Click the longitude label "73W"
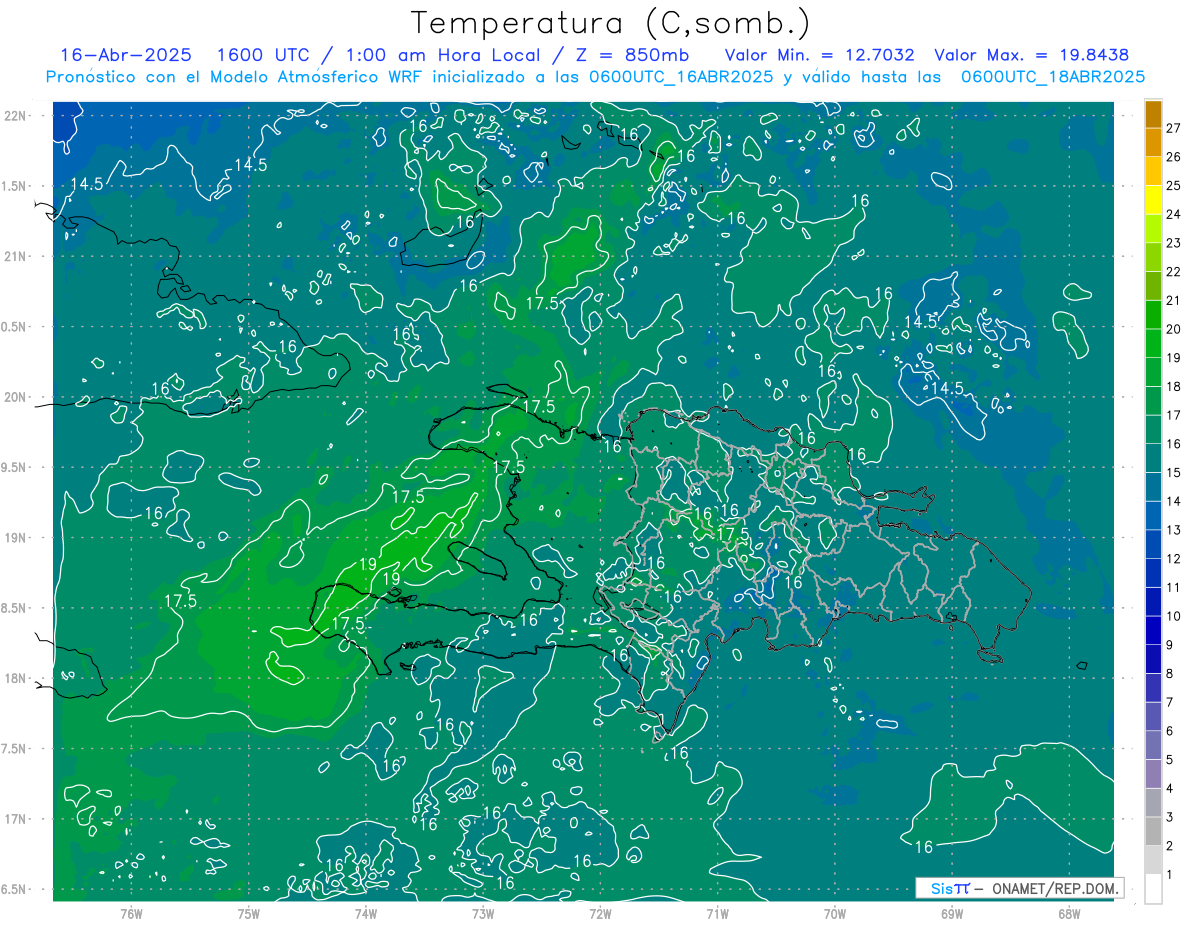Image resolution: width=1200 pixels, height=927 pixels. pyautogui.click(x=483, y=914)
